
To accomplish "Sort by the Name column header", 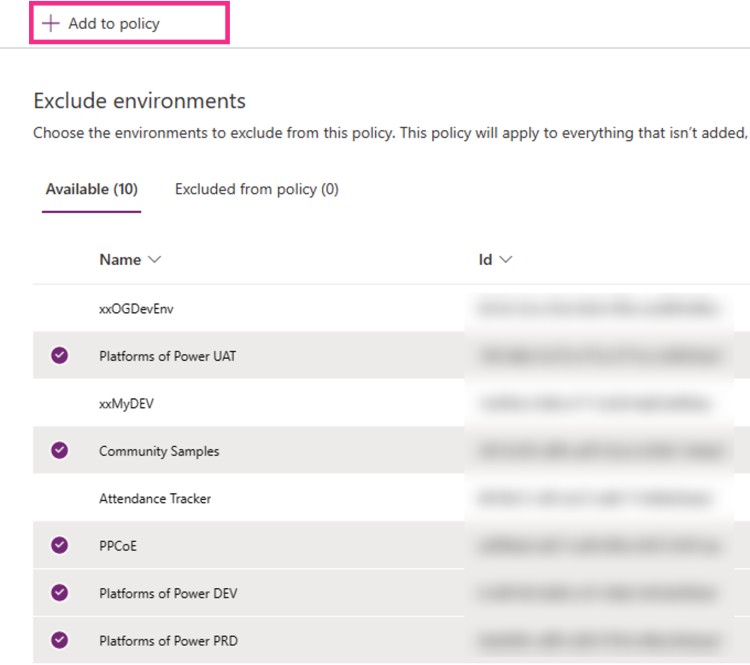I will point(130,260).
